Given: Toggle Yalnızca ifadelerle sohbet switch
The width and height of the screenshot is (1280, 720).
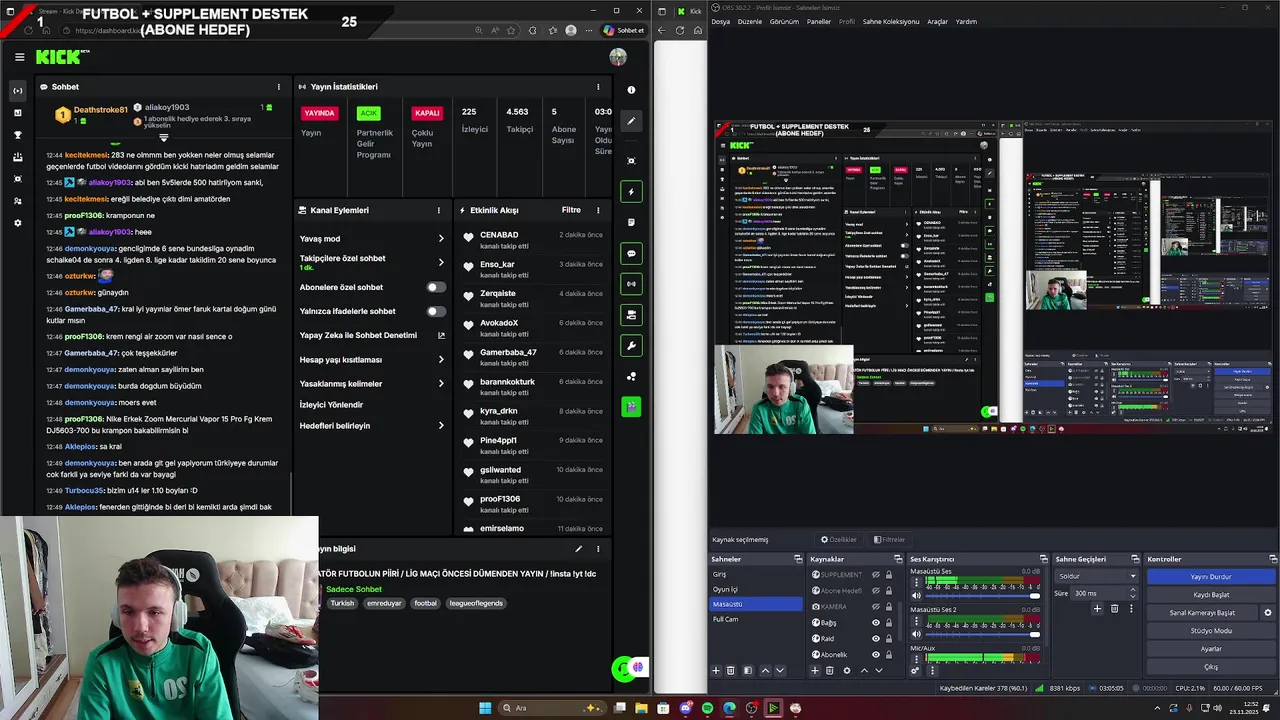Looking at the screenshot, I should tap(436, 311).
